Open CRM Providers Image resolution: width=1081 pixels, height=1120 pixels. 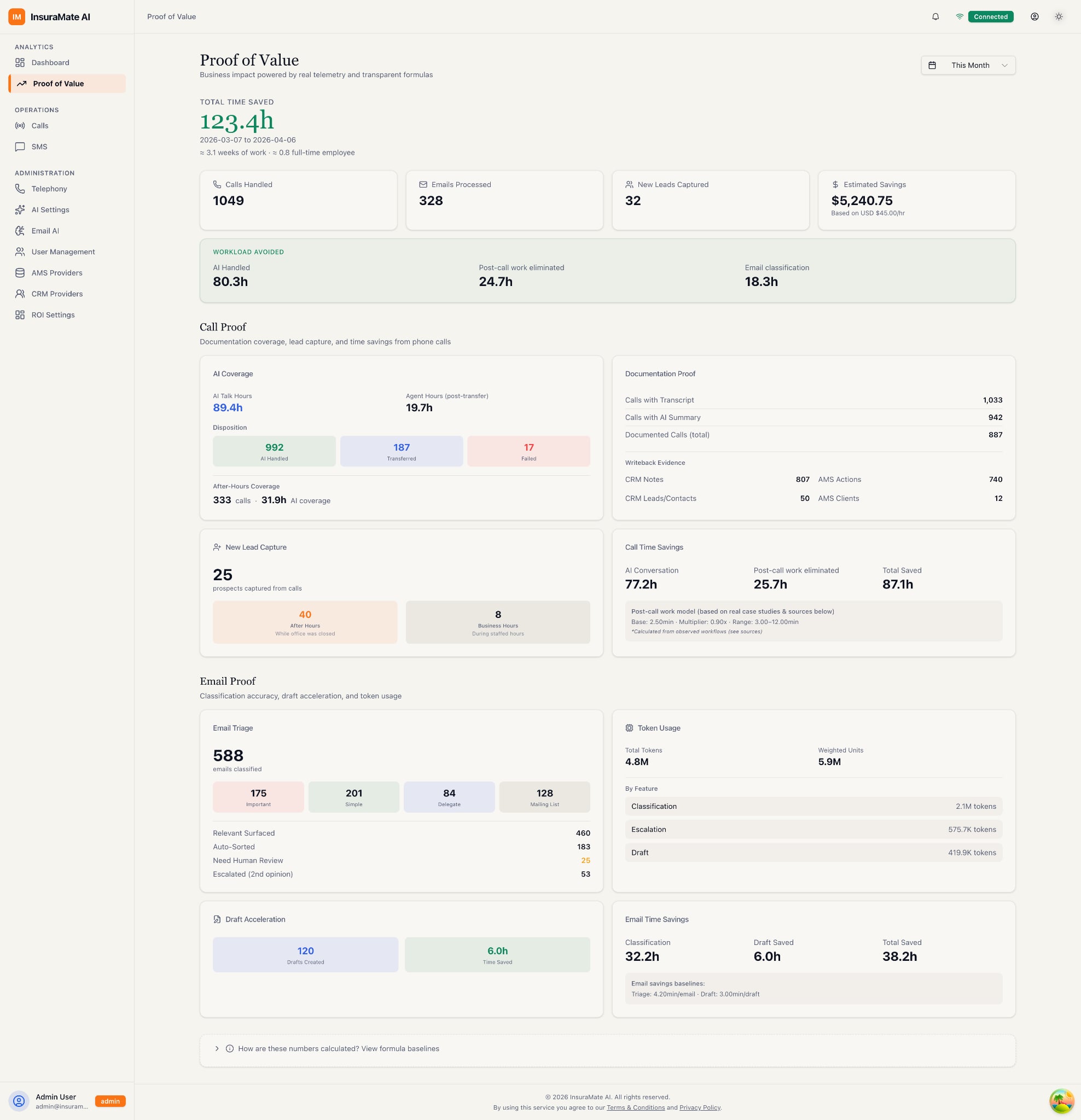click(x=56, y=294)
